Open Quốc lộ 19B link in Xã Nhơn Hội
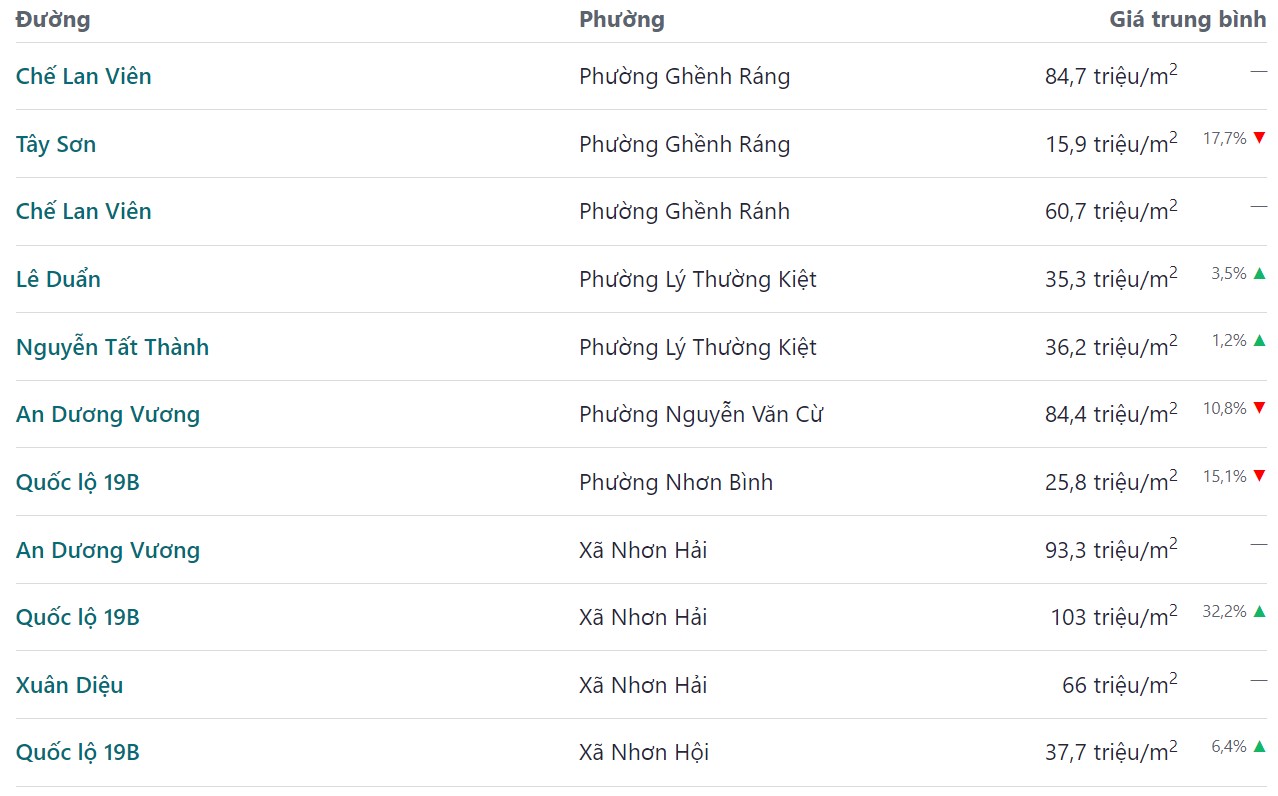Viewport: 1278px width, 796px height. 78,752
